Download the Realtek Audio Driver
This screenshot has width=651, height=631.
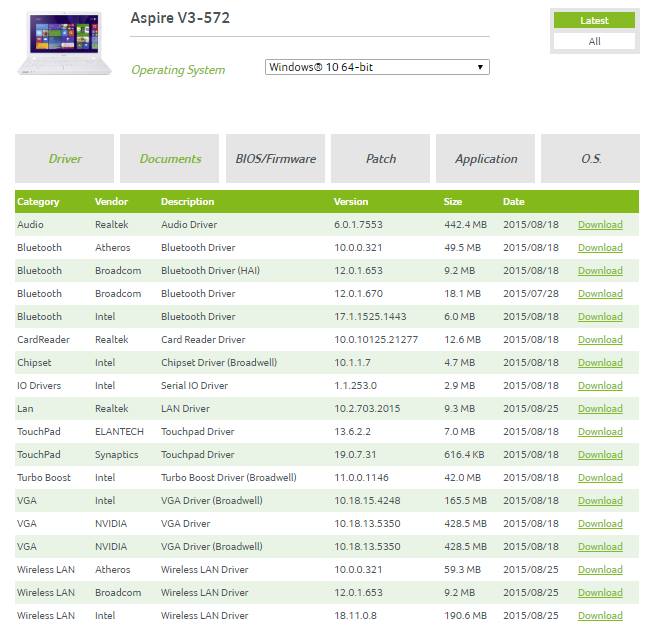coord(600,225)
